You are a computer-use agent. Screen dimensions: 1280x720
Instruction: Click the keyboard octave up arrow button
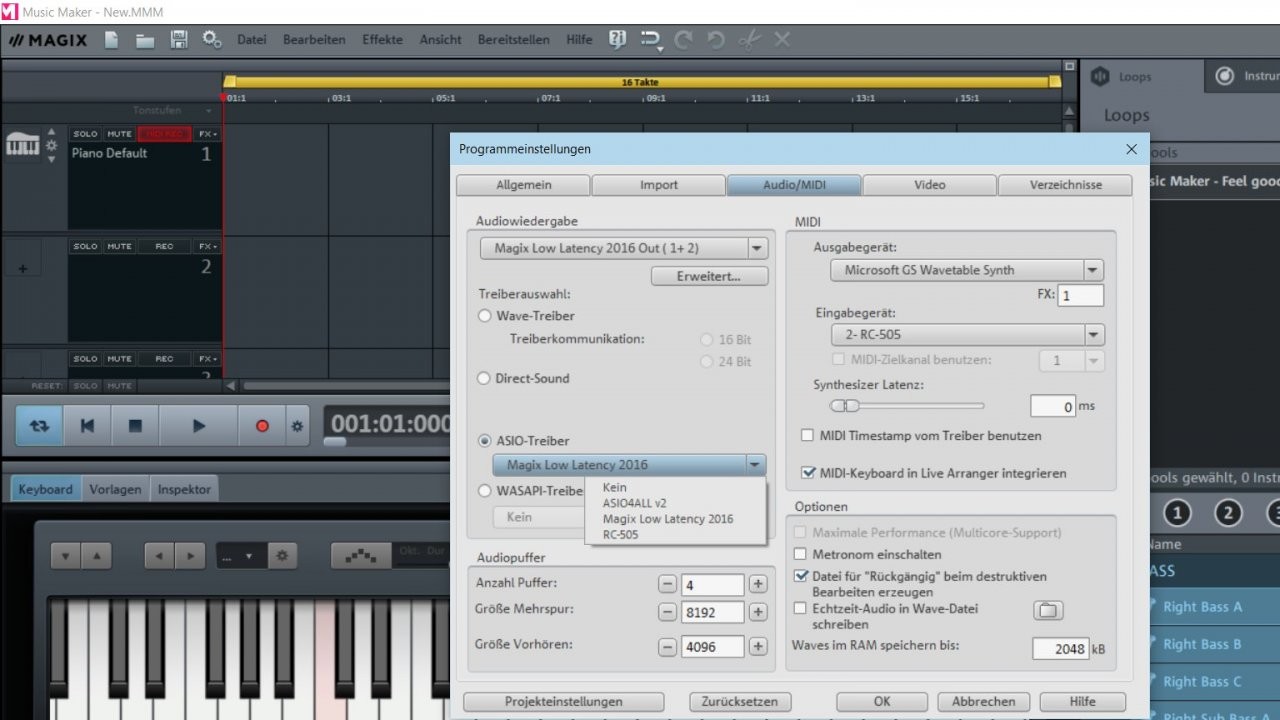[96, 556]
